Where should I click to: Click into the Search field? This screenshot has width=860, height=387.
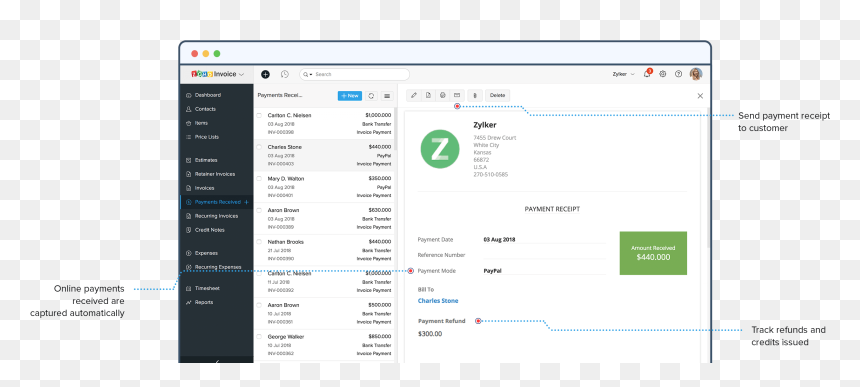pyautogui.click(x=354, y=74)
